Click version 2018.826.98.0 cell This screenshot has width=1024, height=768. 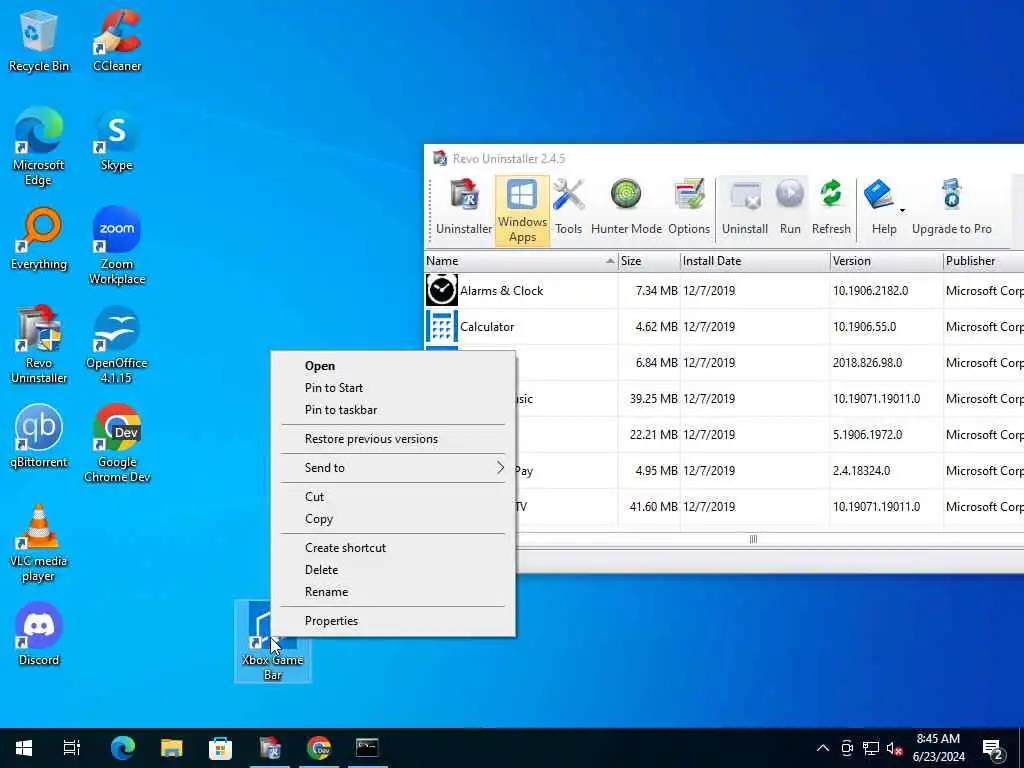click(x=867, y=362)
